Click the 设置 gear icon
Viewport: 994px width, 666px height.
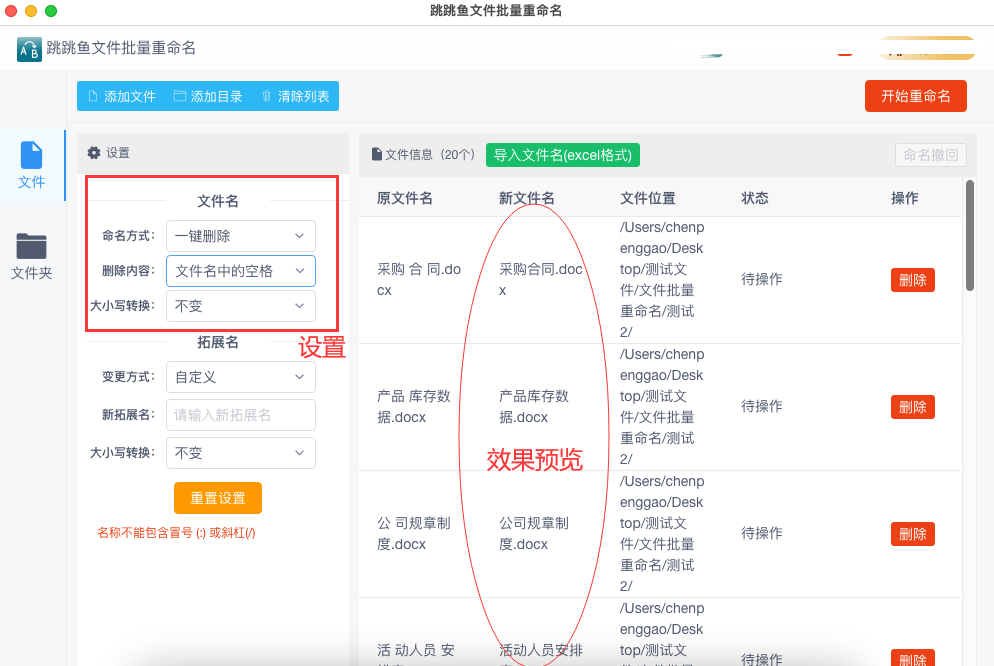(94, 153)
